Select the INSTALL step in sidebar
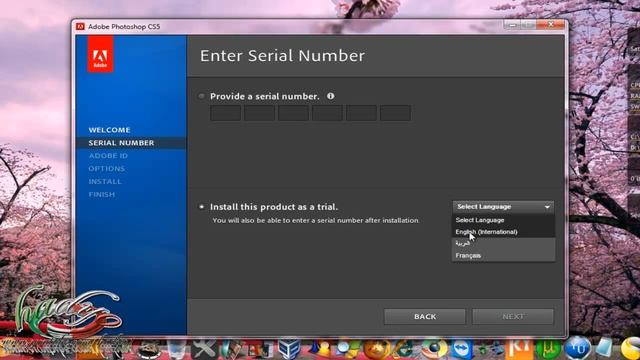The width and height of the screenshot is (640, 360). click(x=105, y=182)
